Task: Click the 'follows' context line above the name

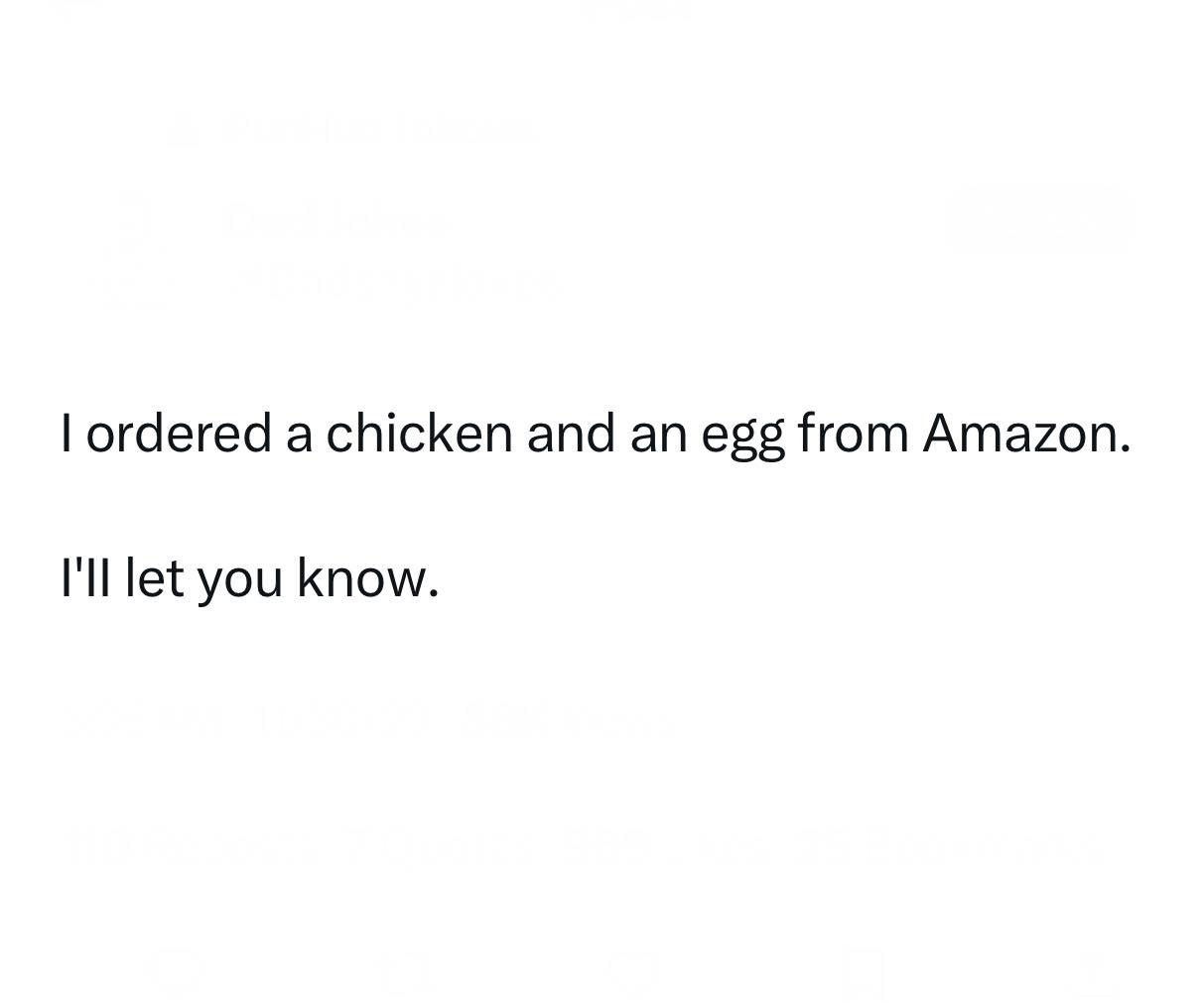Action: (x=379, y=129)
